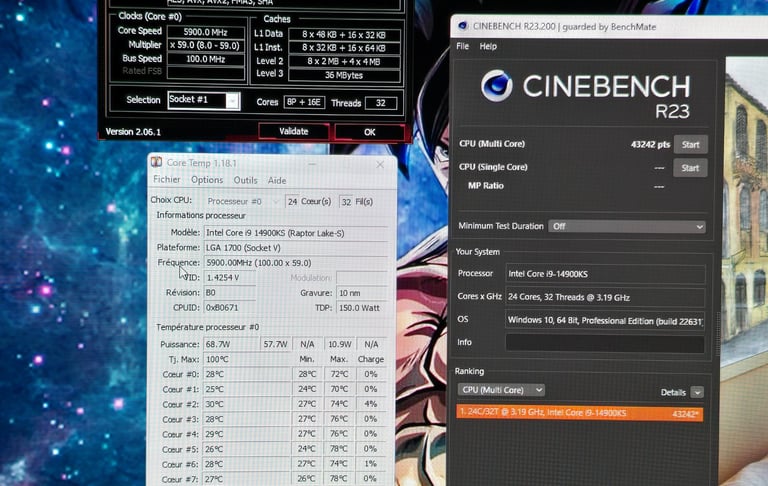Click the Modèle field in Core Temp
The width and height of the screenshot is (768, 486).
pos(296,233)
